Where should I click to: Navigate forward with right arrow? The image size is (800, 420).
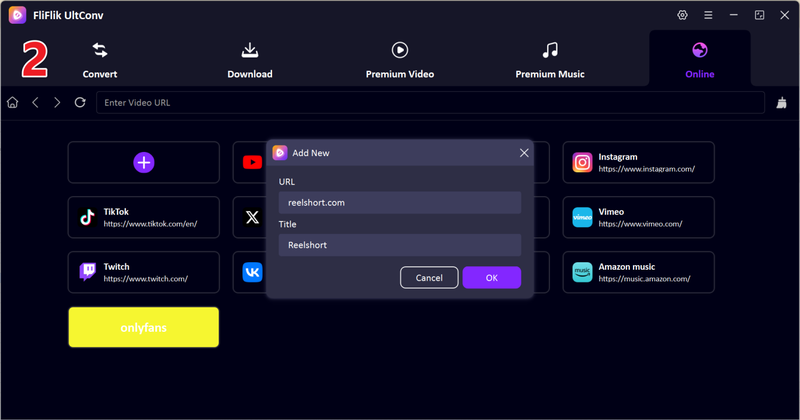coord(57,102)
